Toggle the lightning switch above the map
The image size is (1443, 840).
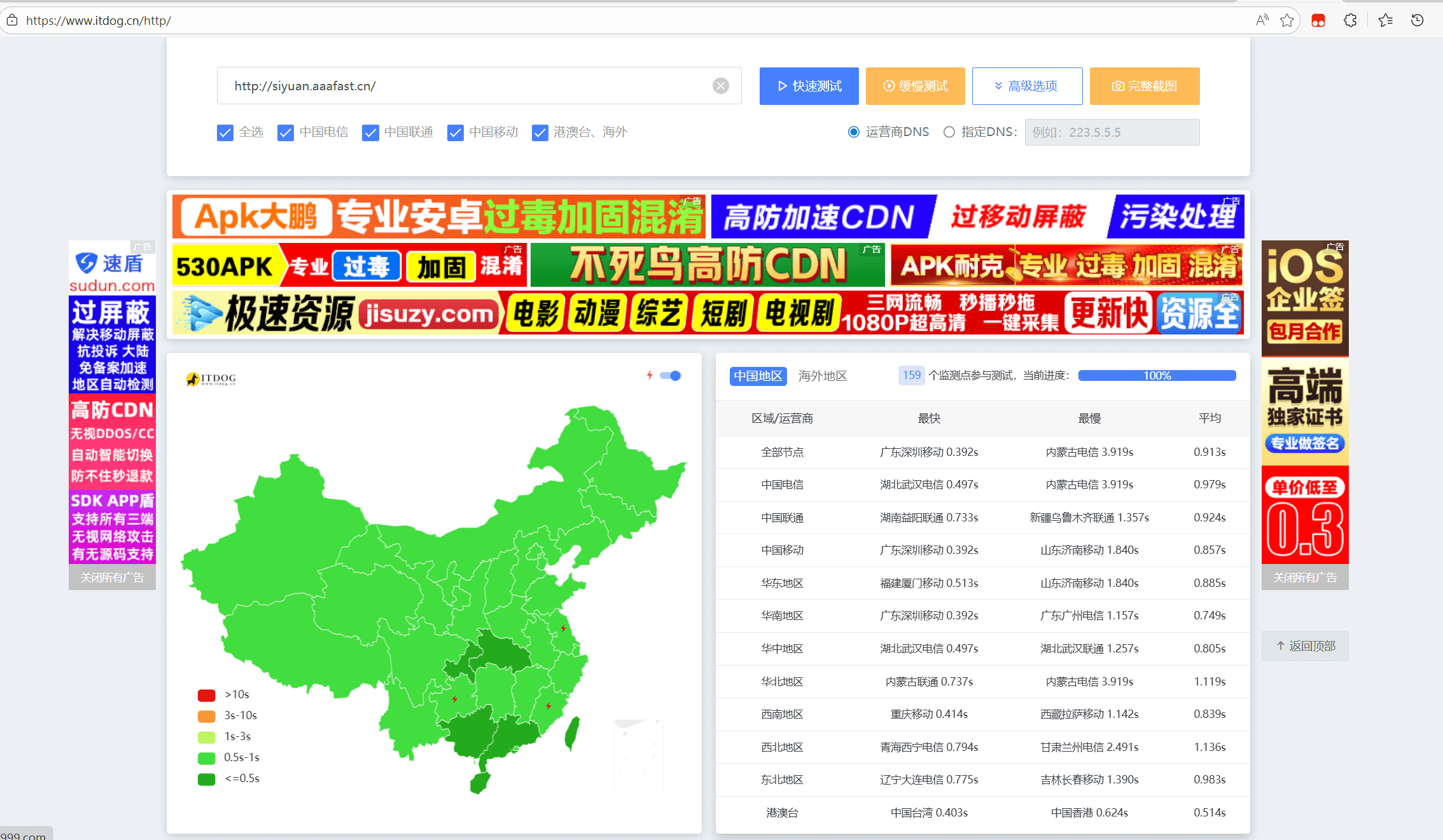670,376
